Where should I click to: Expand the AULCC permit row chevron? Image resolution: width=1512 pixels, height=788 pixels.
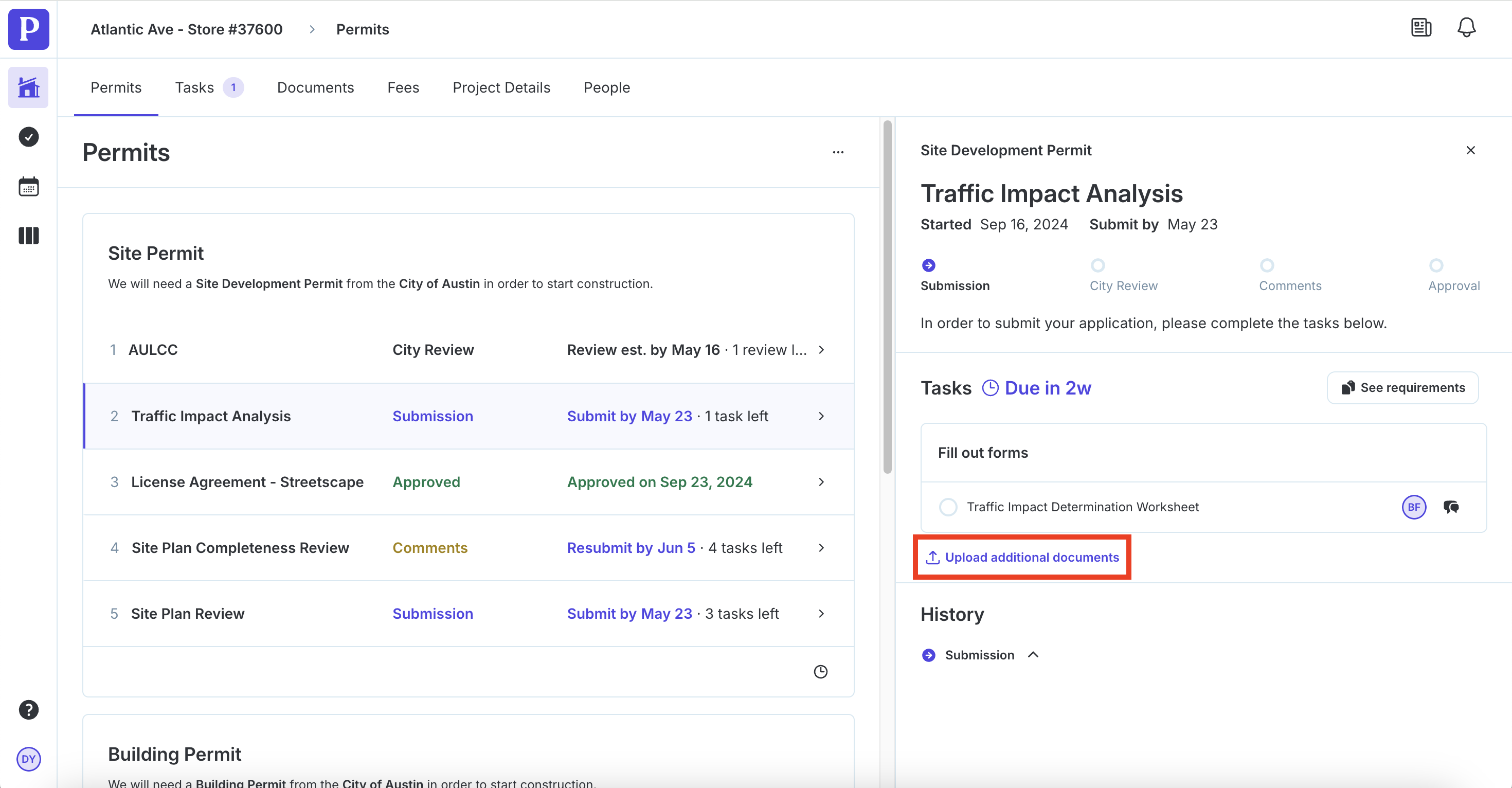click(821, 350)
